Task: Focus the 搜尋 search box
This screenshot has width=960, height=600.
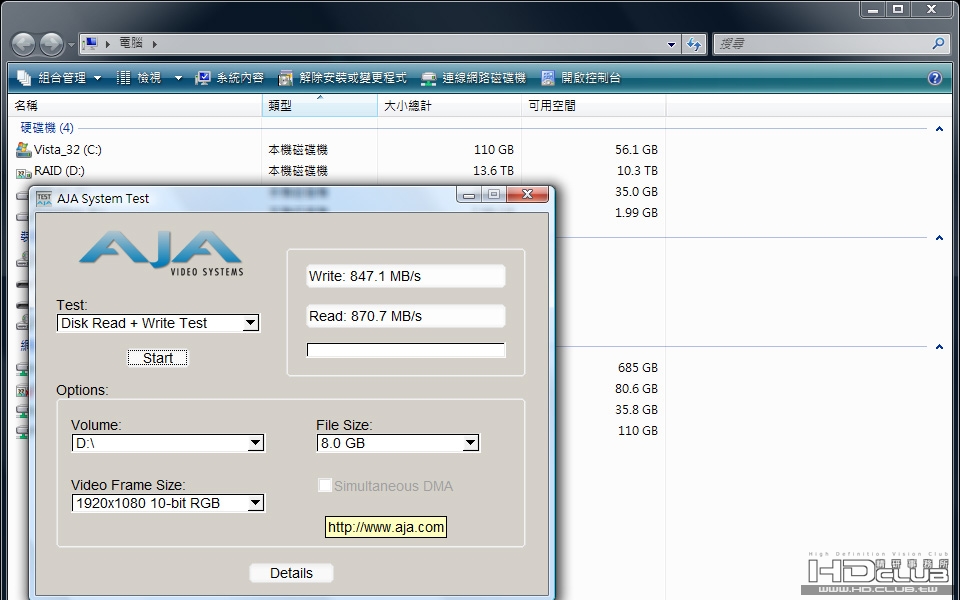Action: click(822, 44)
